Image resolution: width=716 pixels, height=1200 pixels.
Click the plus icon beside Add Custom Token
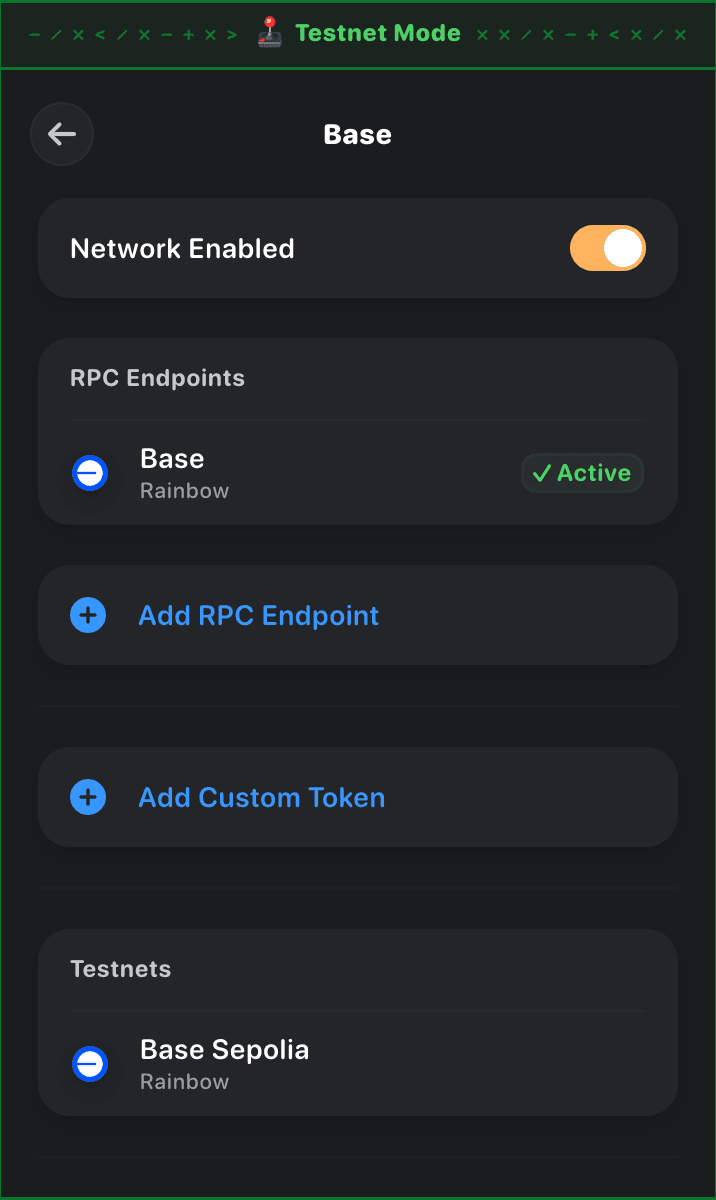[x=88, y=797]
